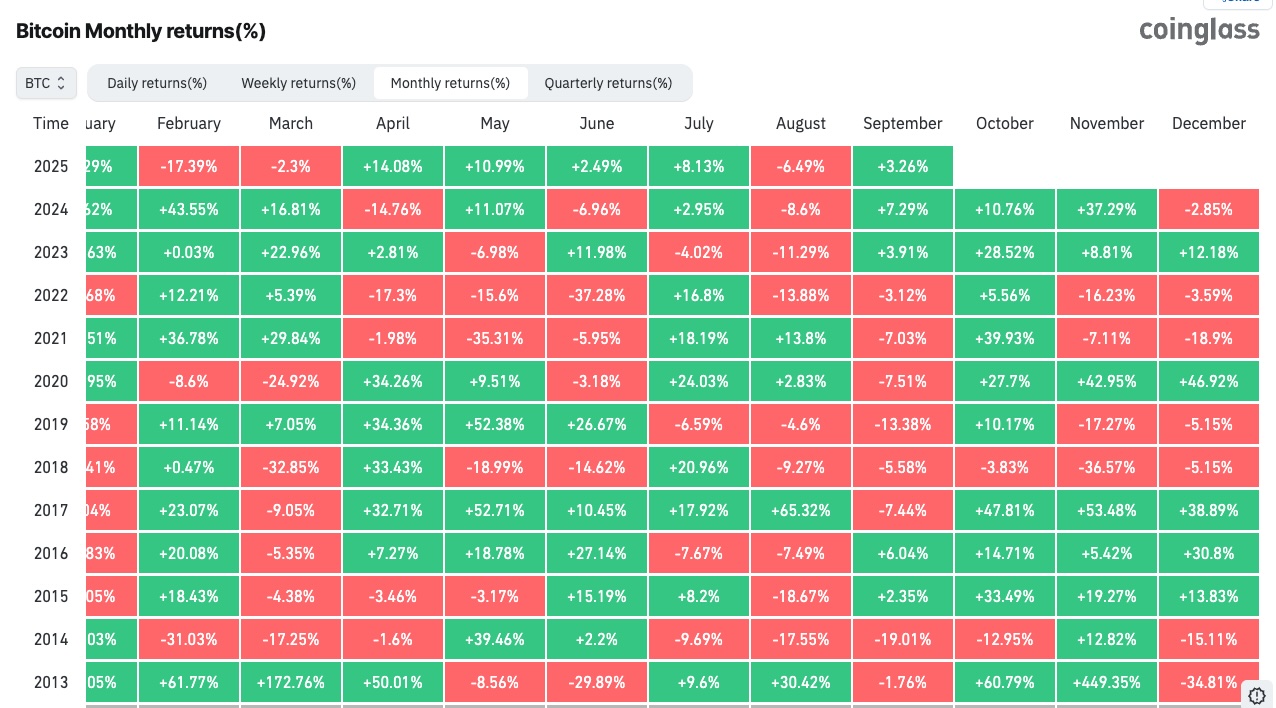This screenshot has width=1276, height=708.
Task: Click the December column header
Action: pos(1208,124)
